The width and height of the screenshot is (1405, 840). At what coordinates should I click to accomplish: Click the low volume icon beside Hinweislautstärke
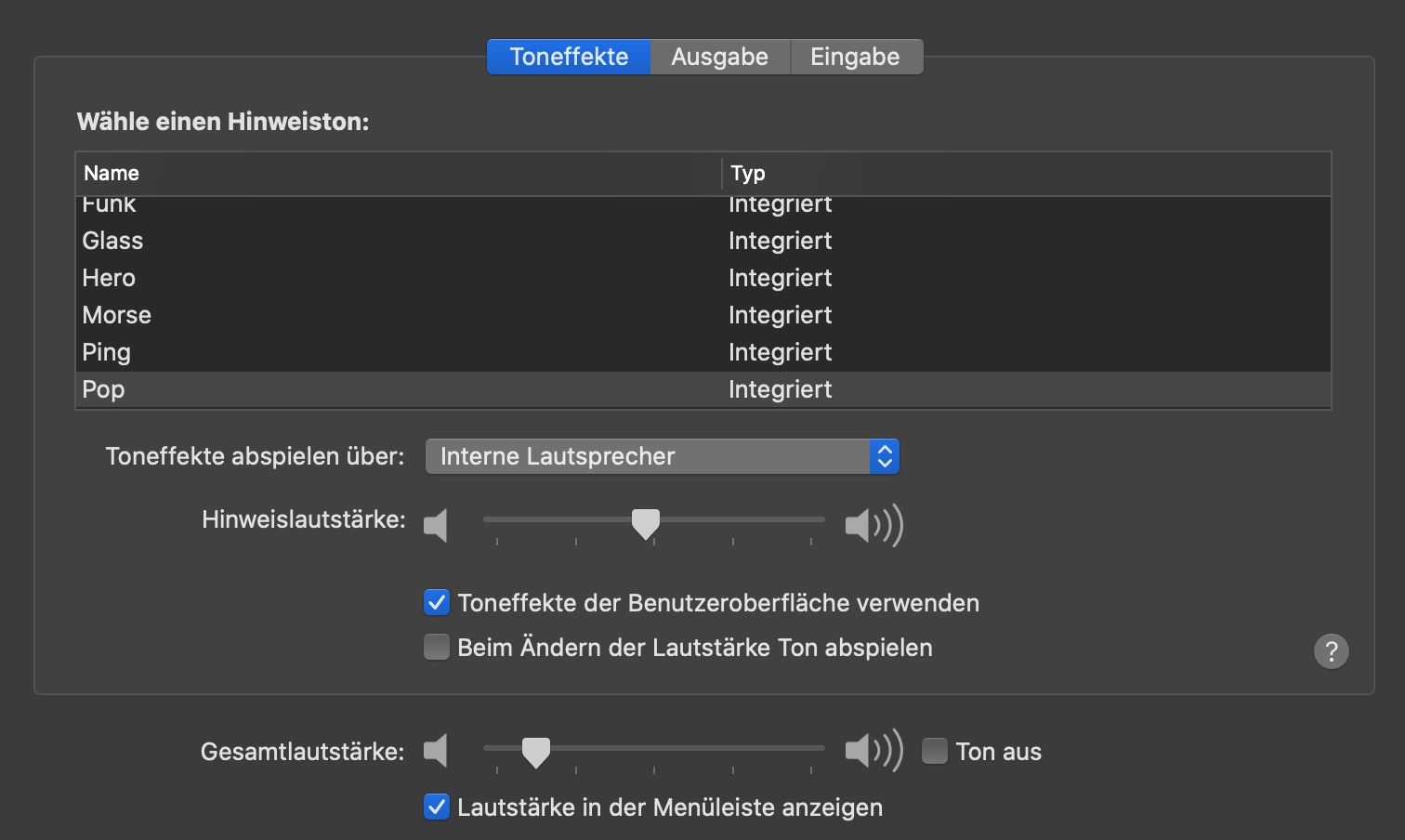(x=436, y=526)
